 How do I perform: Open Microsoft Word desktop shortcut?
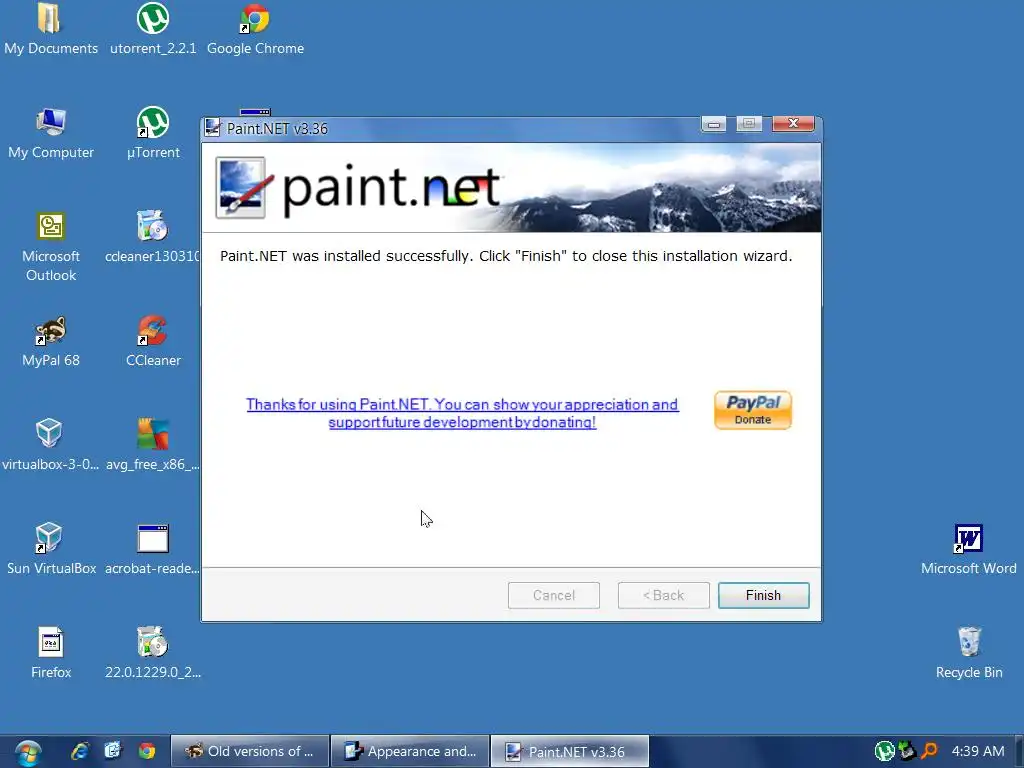pyautogui.click(x=968, y=550)
